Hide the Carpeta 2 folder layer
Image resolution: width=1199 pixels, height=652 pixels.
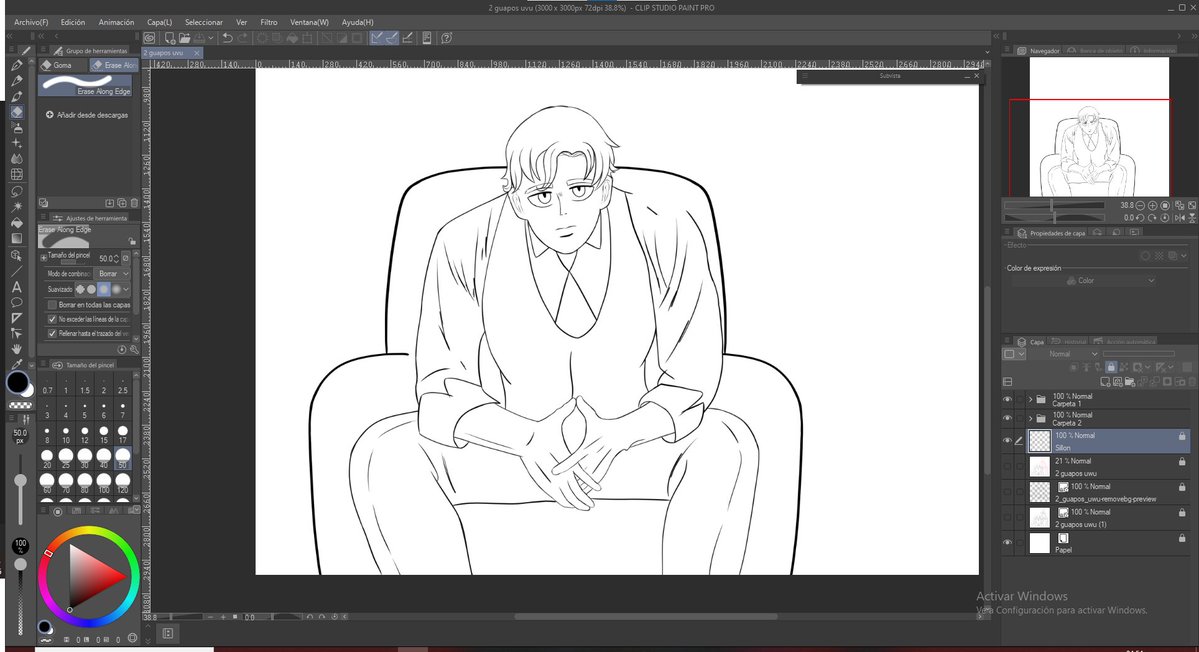point(1007,418)
